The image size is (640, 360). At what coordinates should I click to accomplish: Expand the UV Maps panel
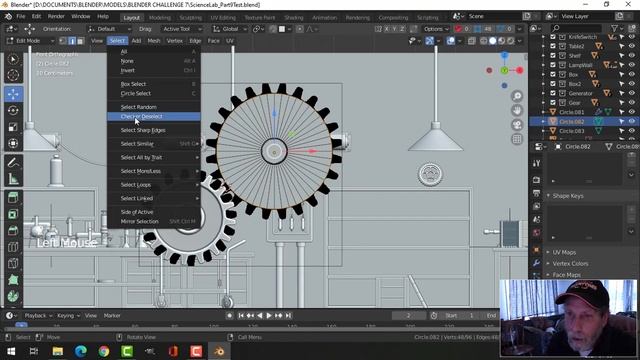pyautogui.click(x=564, y=252)
